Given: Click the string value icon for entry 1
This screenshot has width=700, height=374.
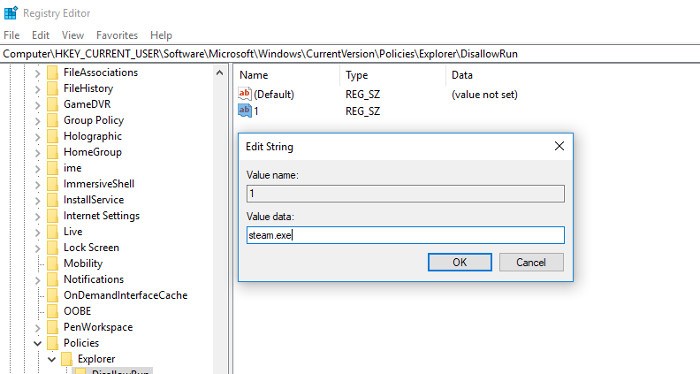Looking at the screenshot, I should (245, 111).
